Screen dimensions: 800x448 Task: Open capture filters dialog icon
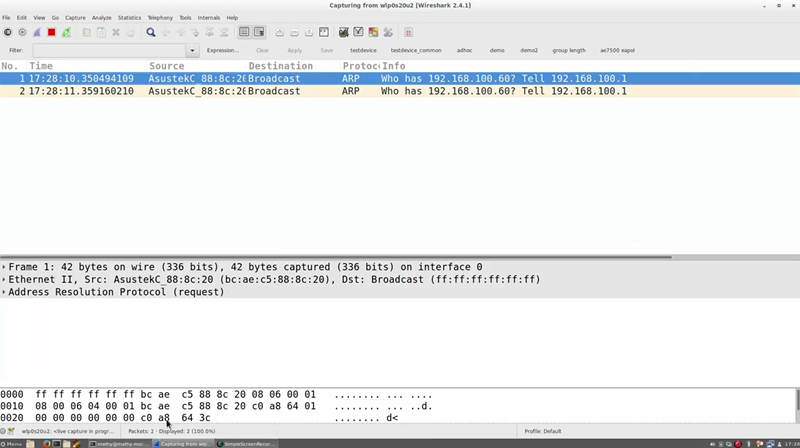click(343, 32)
